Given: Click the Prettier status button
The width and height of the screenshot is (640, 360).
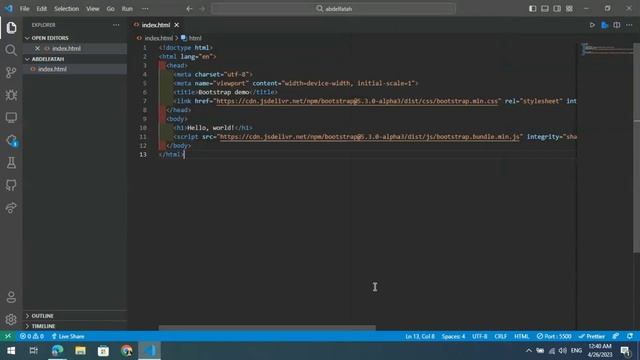Looking at the screenshot, I should [591, 336].
